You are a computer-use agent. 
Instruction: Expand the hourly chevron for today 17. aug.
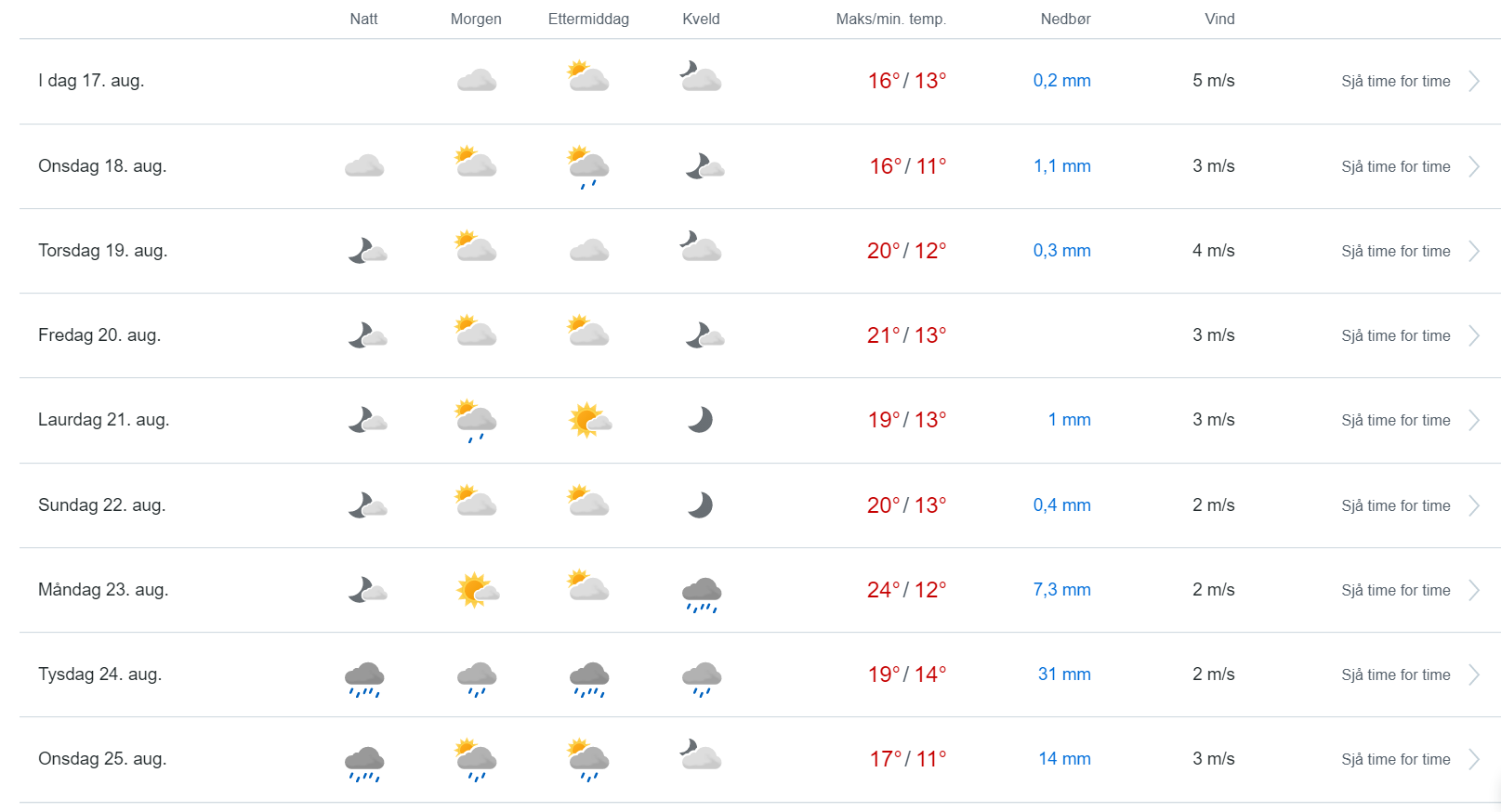coord(1474,81)
